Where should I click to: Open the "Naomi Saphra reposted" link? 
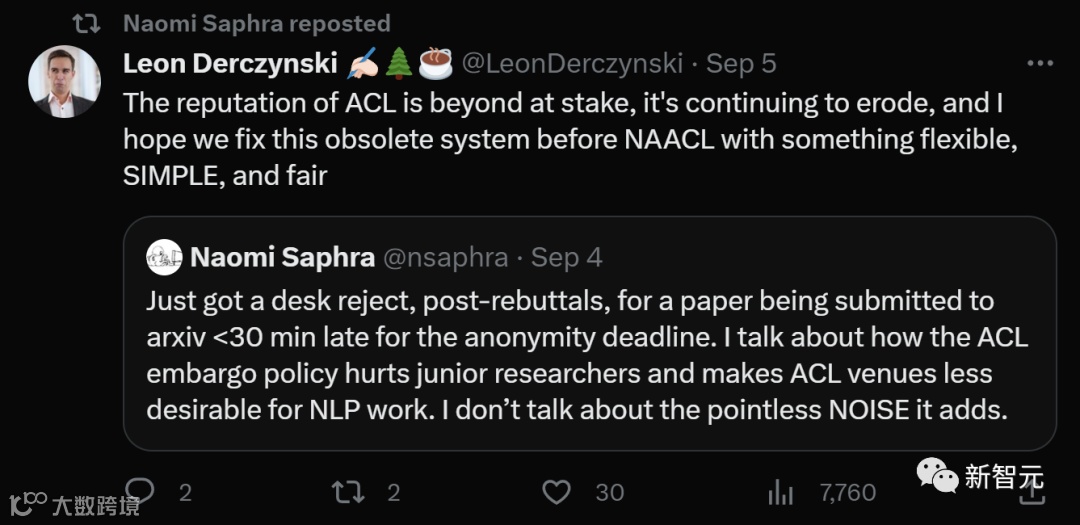point(256,23)
